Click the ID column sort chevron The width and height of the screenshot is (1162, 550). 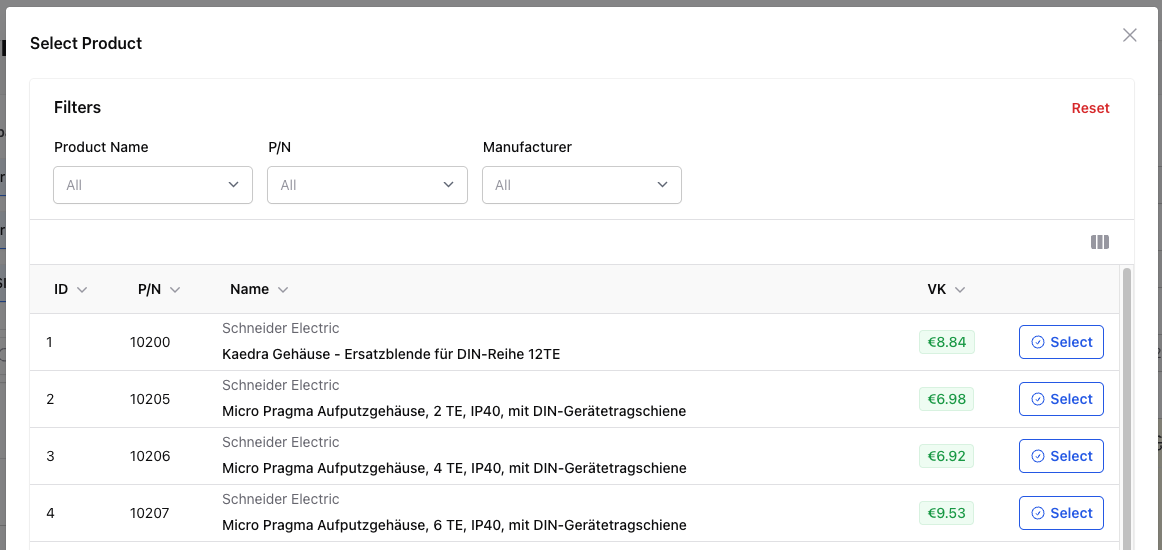tap(82, 290)
